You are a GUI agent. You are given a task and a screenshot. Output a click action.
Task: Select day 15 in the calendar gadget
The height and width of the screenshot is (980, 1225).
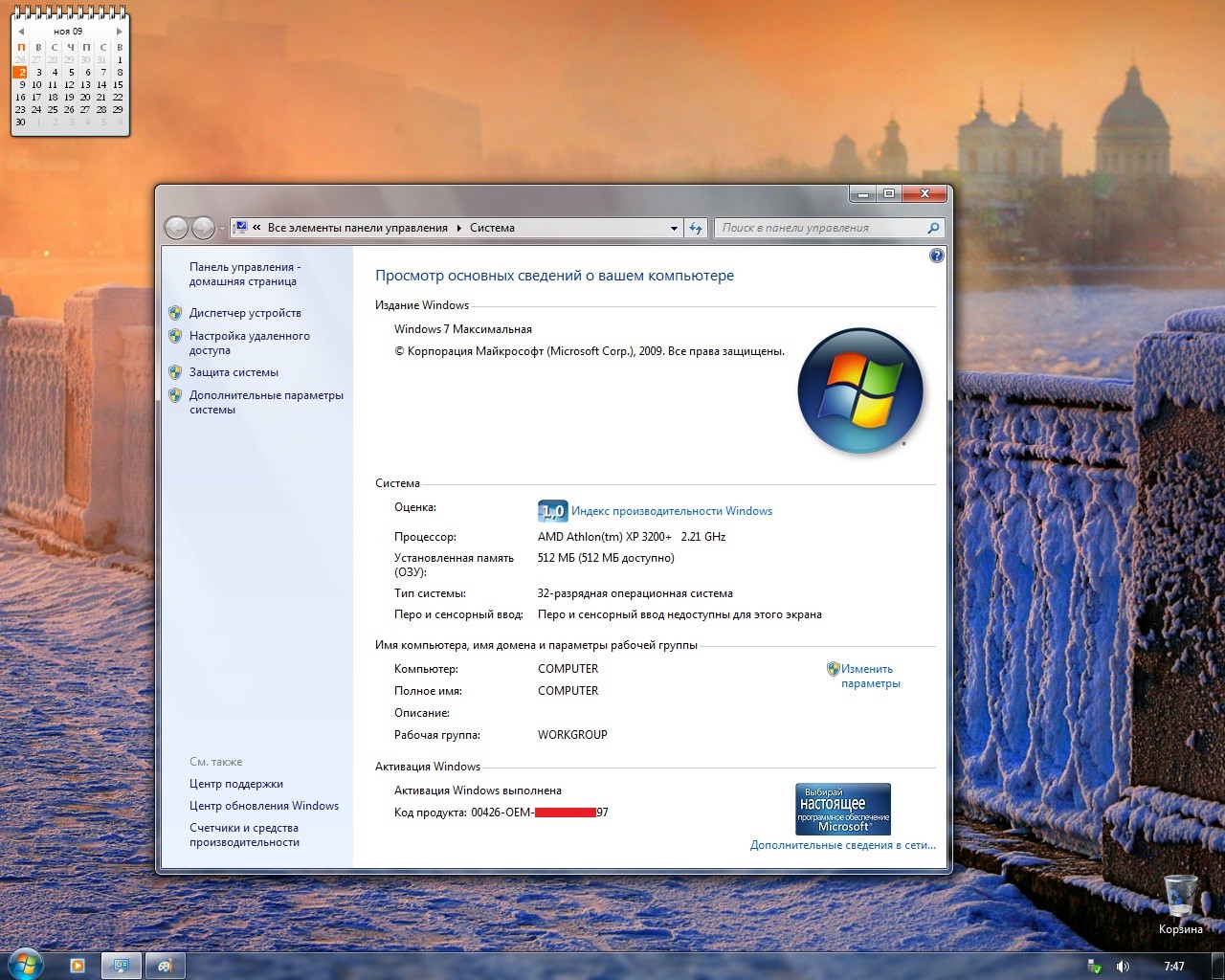click(119, 84)
